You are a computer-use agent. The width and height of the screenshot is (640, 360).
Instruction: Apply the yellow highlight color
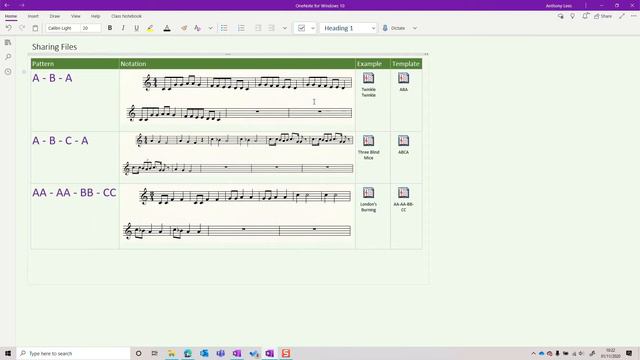150,28
